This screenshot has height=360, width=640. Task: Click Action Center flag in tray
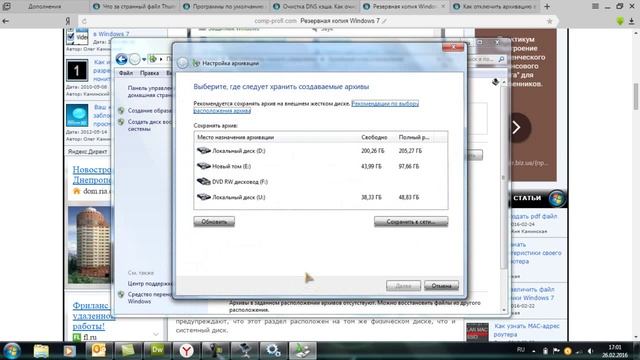pos(556,351)
